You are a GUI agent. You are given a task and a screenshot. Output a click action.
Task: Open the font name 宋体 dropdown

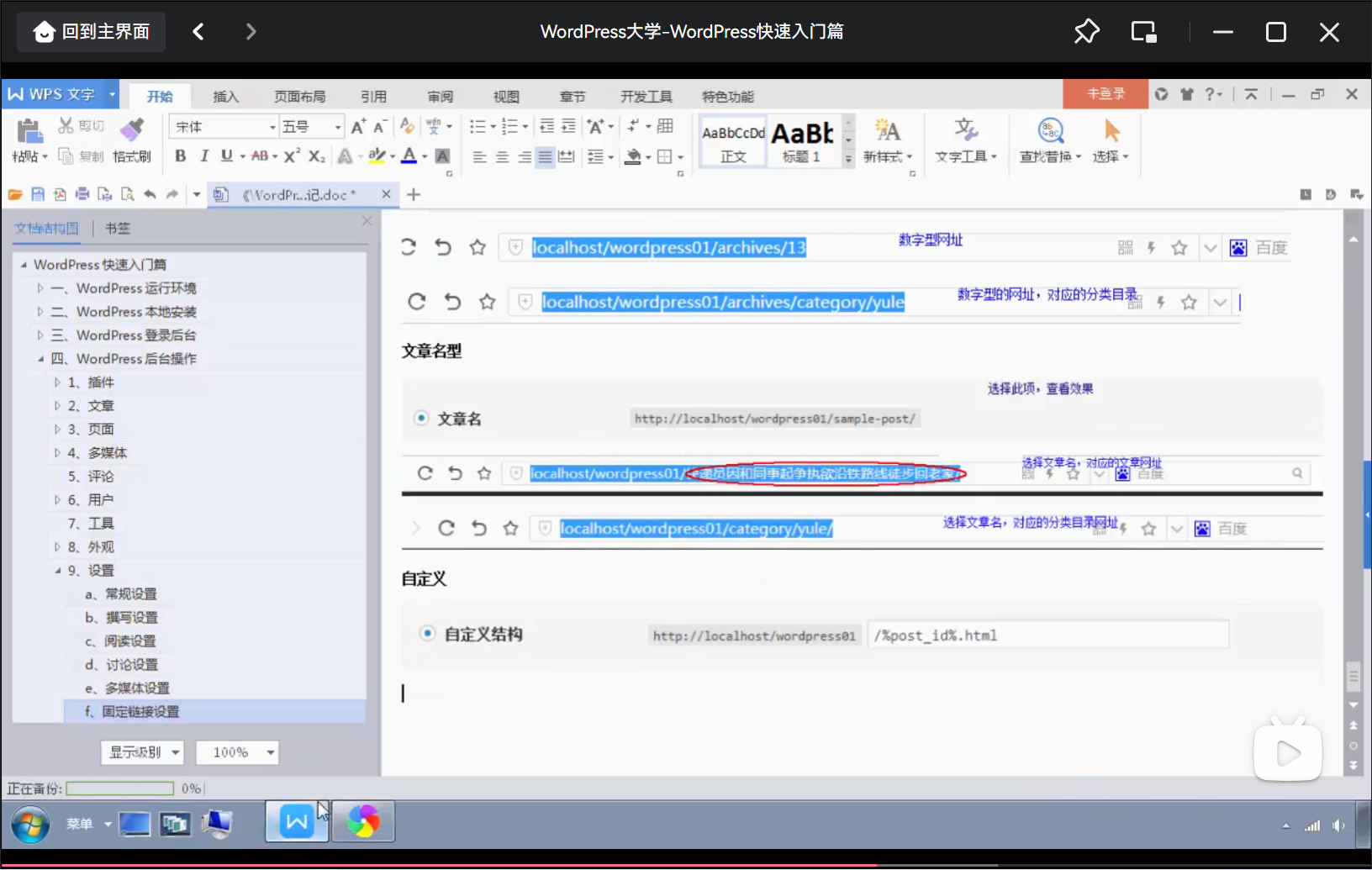(x=272, y=127)
